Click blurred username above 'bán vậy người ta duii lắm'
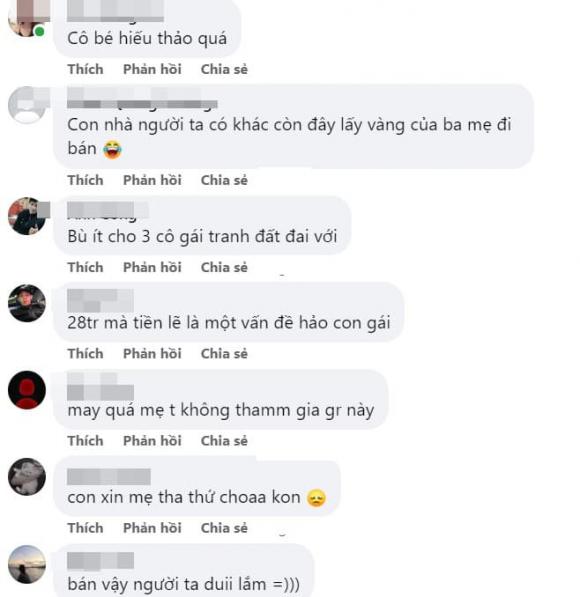Image resolution: width=580 pixels, height=597 pixels. pos(101,561)
